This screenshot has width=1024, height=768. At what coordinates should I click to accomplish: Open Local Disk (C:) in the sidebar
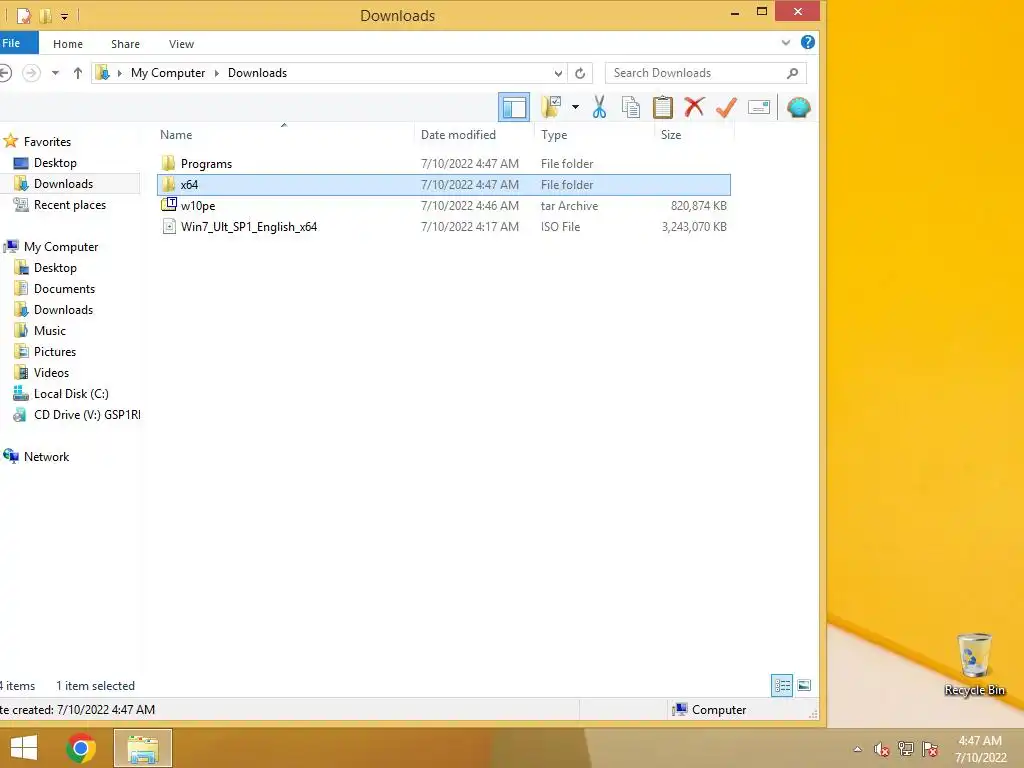coord(71,394)
